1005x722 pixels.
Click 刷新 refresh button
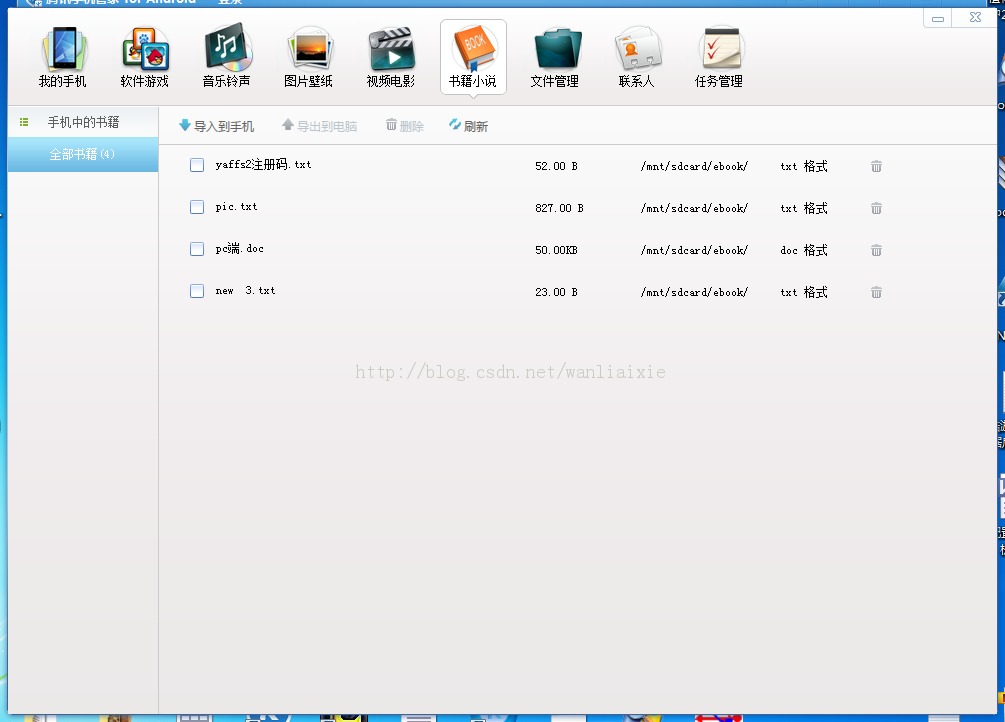coord(469,126)
